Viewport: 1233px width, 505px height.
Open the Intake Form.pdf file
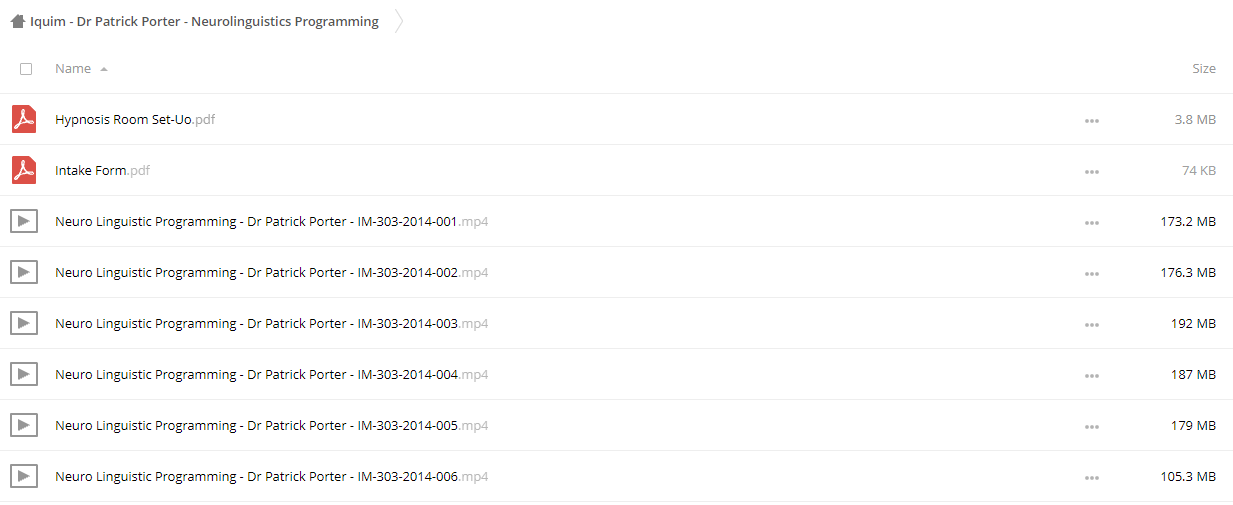click(102, 170)
